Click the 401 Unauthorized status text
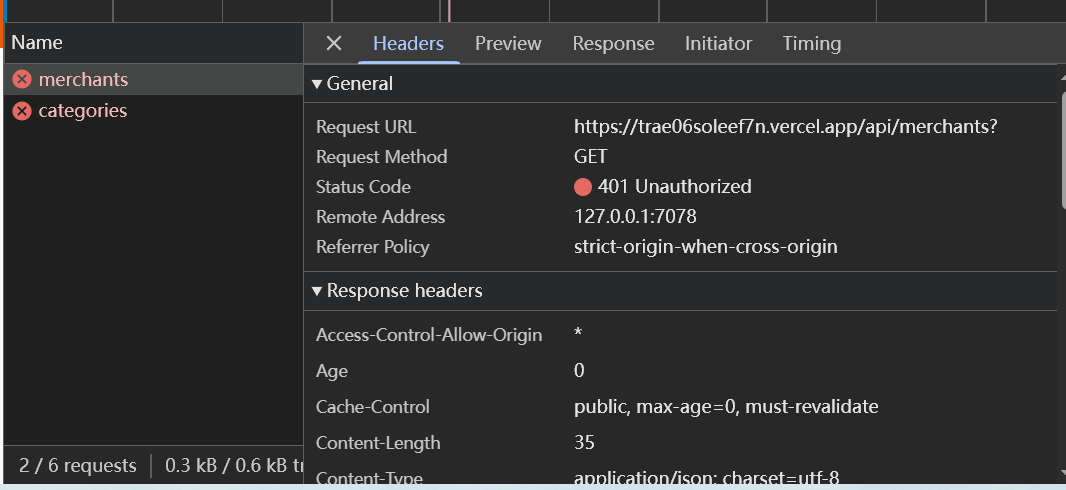Screen dimensions: 1066x490 coord(674,187)
